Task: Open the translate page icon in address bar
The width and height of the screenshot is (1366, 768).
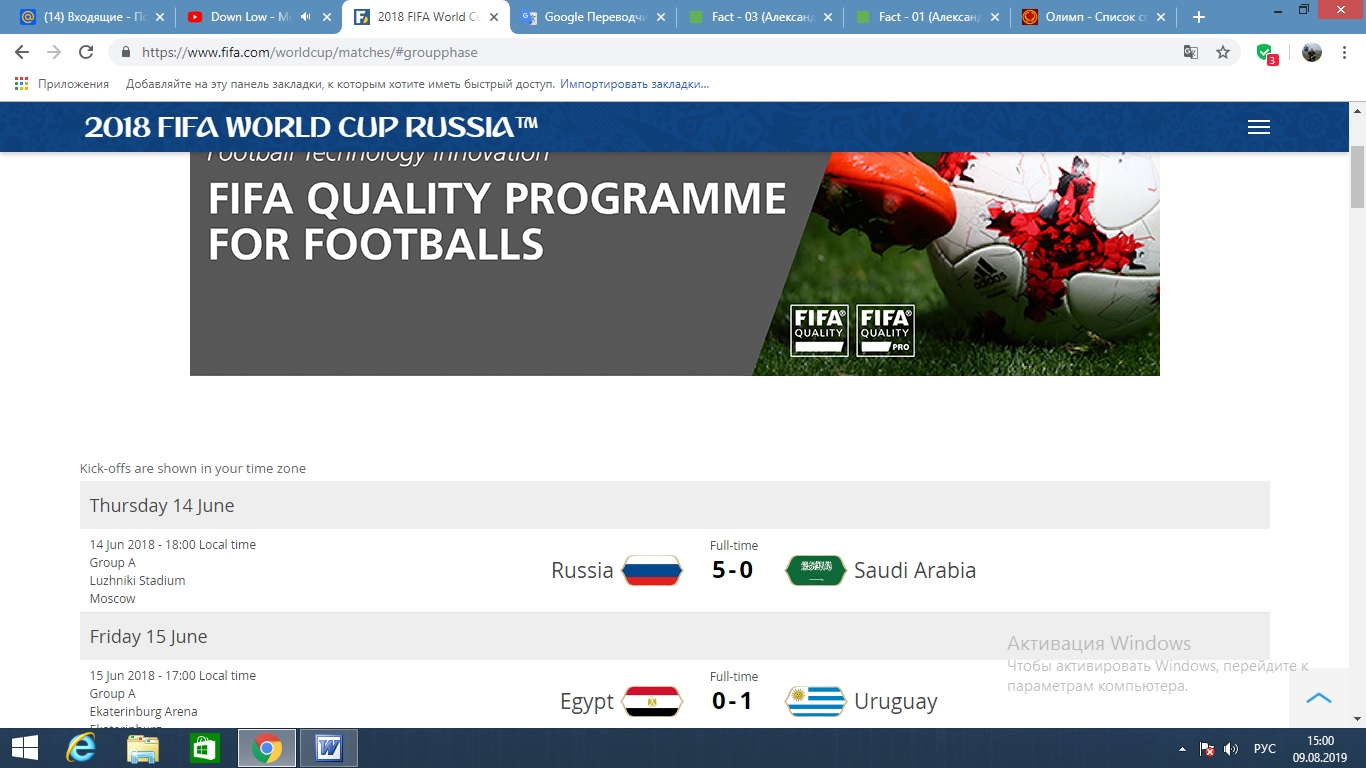Action: click(1191, 52)
